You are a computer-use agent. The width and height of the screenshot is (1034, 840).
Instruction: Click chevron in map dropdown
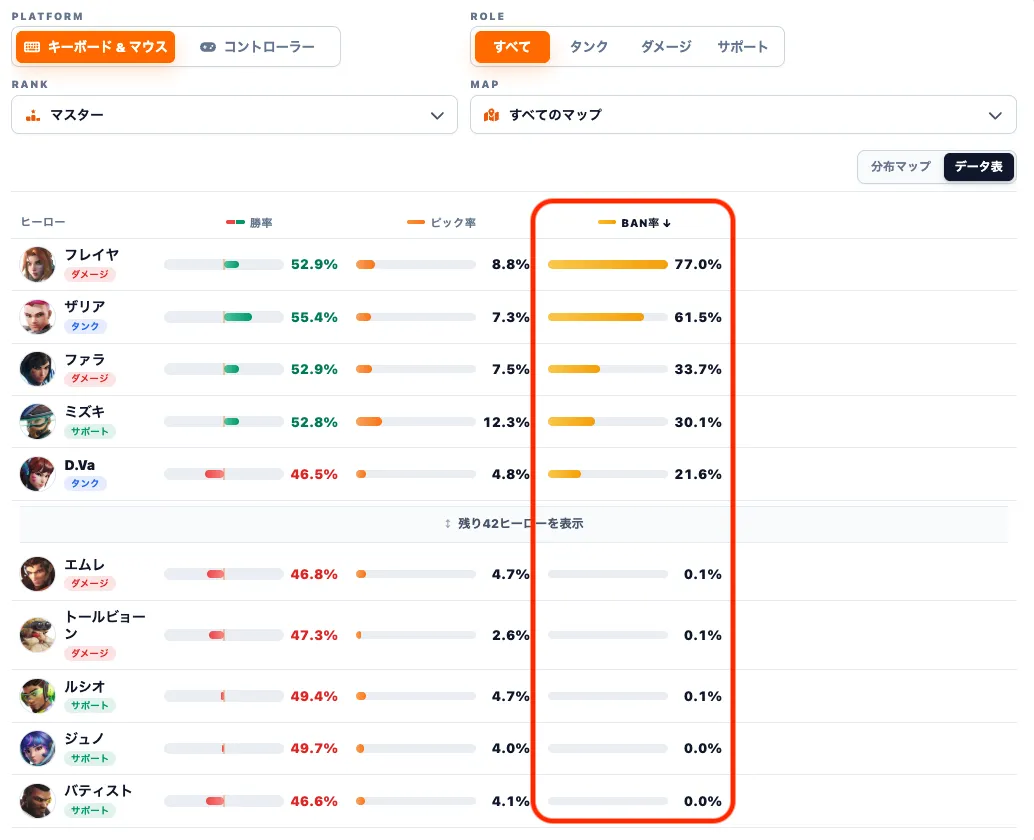pyautogui.click(x=995, y=116)
